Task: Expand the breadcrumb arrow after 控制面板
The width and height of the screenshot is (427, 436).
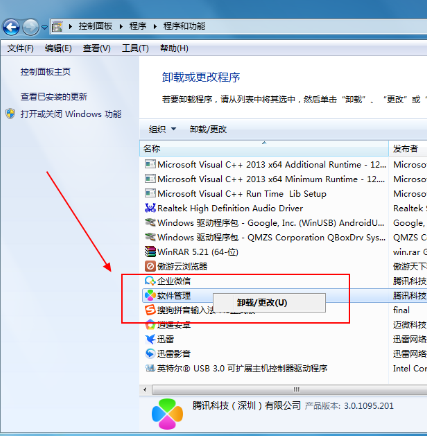Action: pos(121,26)
